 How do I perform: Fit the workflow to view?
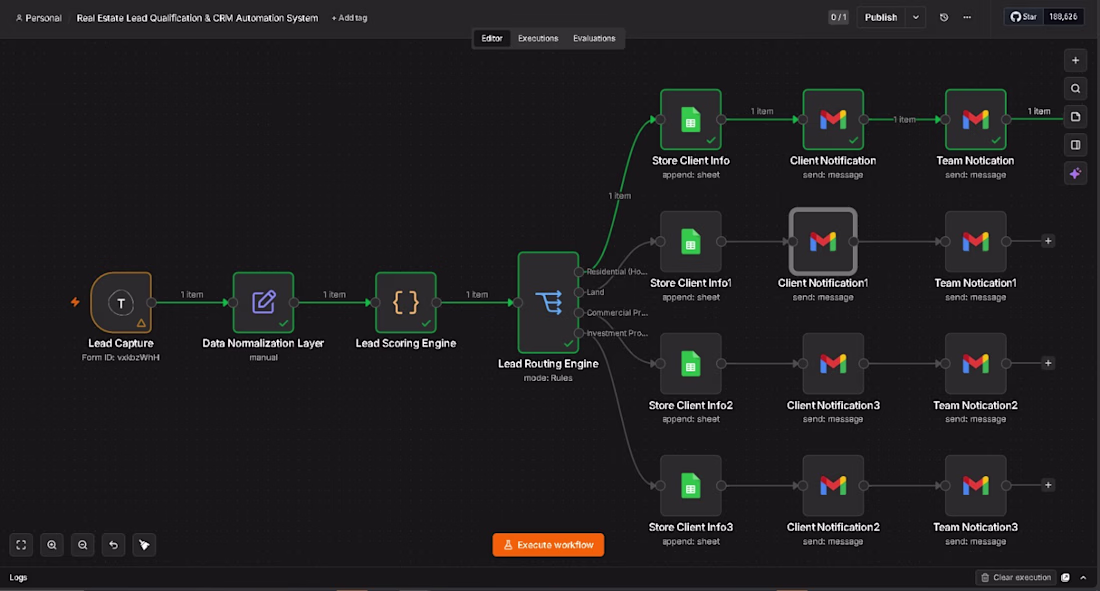click(x=21, y=545)
